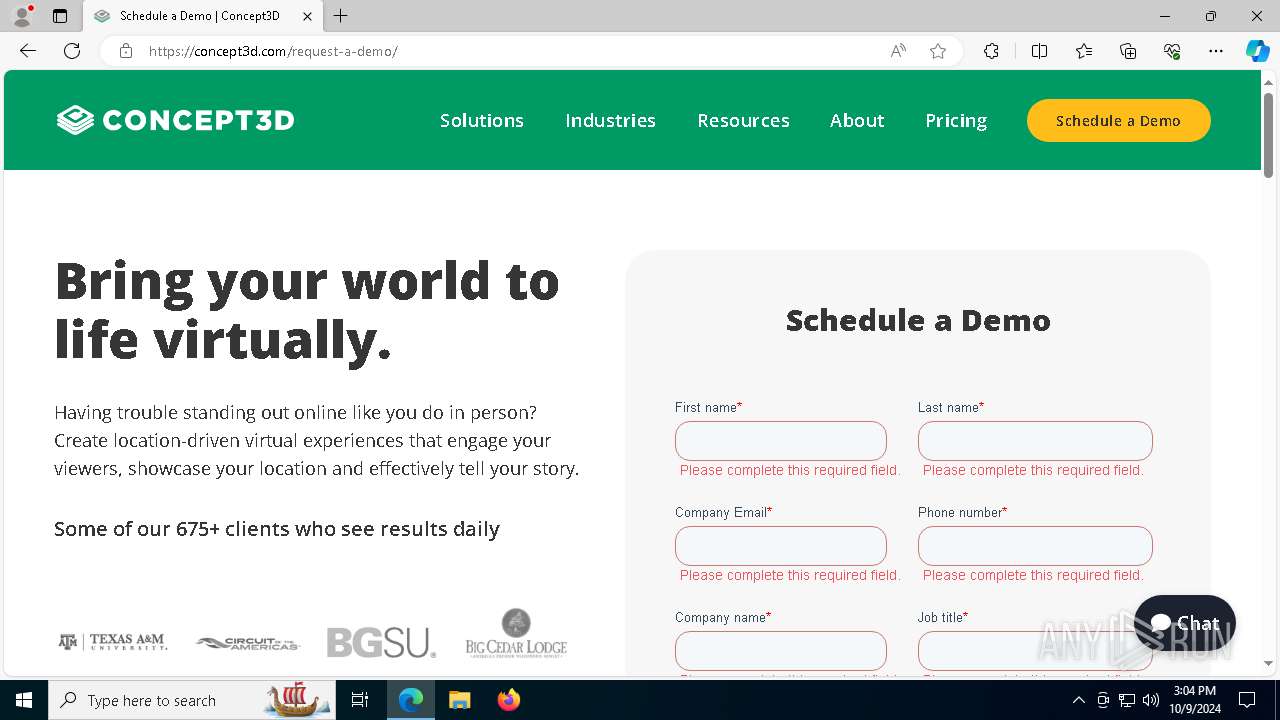Open the Solutions menu
This screenshot has height=720, width=1280.
(x=482, y=120)
